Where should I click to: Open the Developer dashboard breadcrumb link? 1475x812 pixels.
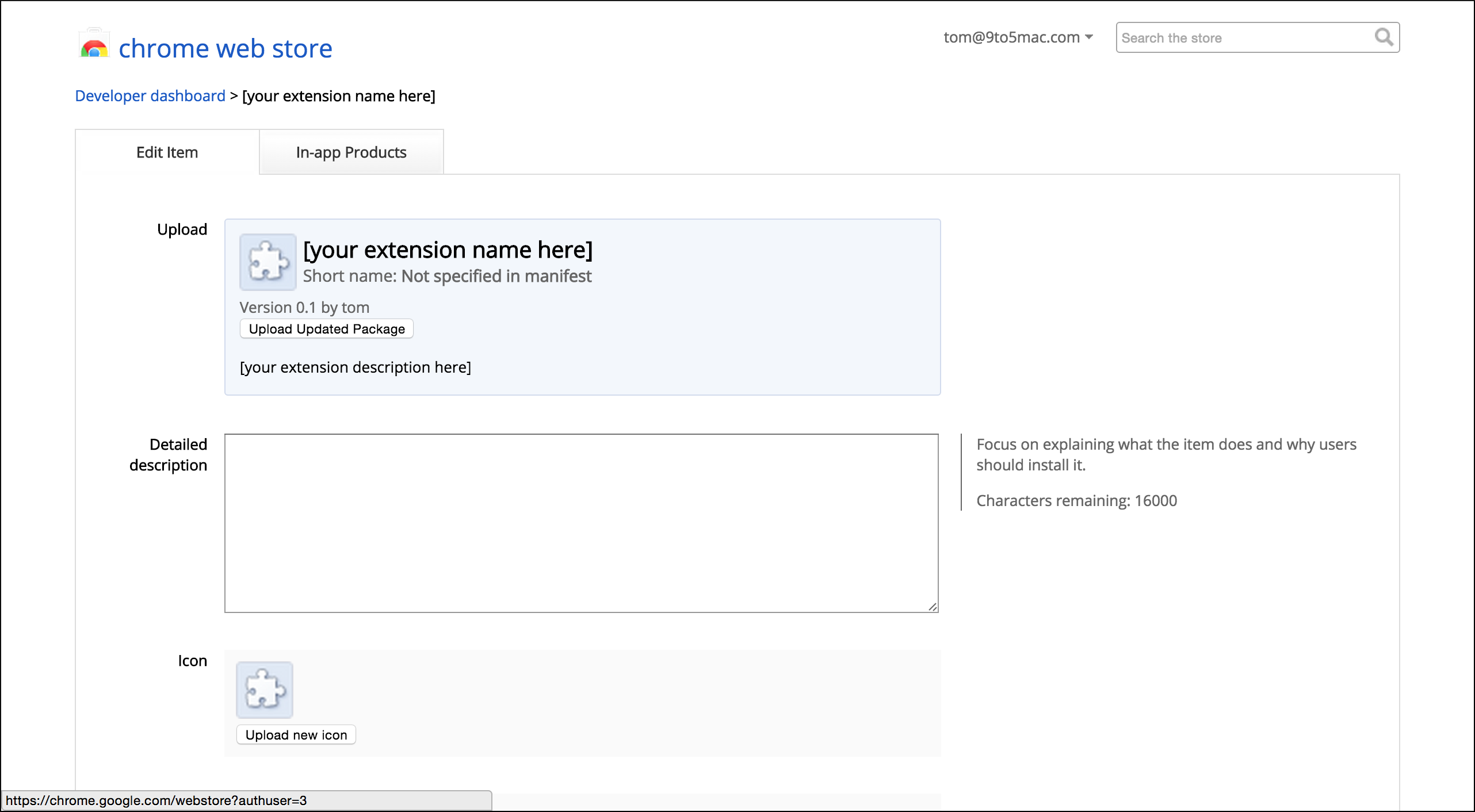(x=150, y=96)
